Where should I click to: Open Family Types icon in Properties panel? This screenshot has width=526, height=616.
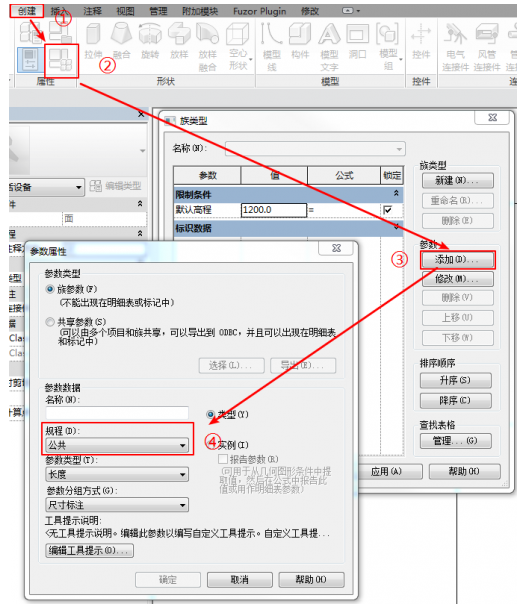(61, 60)
